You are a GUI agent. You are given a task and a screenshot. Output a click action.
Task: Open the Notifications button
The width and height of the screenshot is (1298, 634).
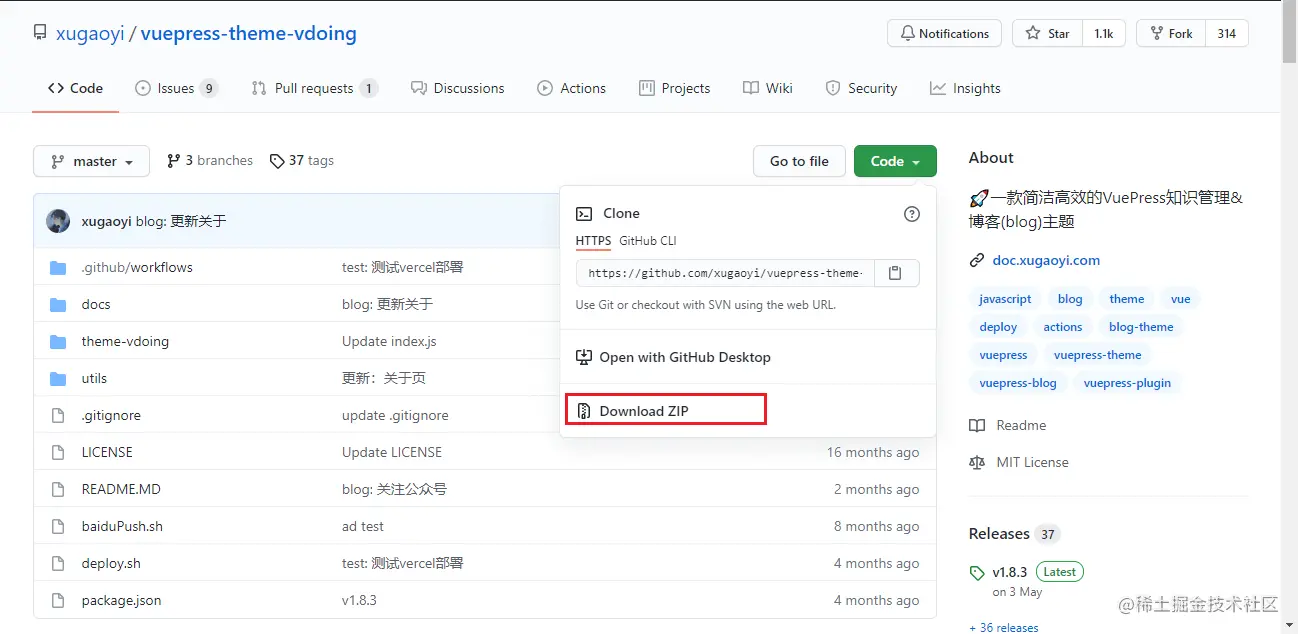pyautogui.click(x=944, y=33)
